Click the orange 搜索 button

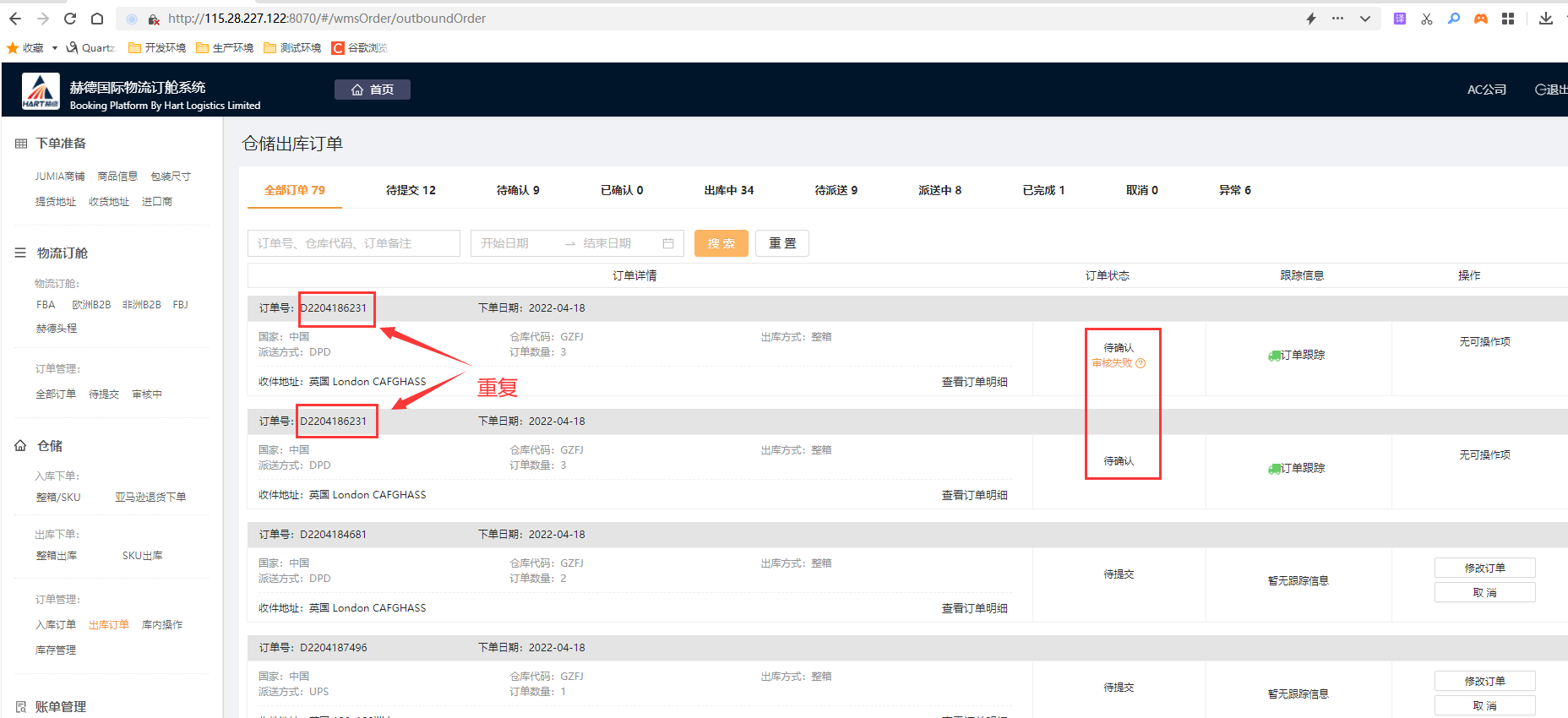[x=721, y=243]
